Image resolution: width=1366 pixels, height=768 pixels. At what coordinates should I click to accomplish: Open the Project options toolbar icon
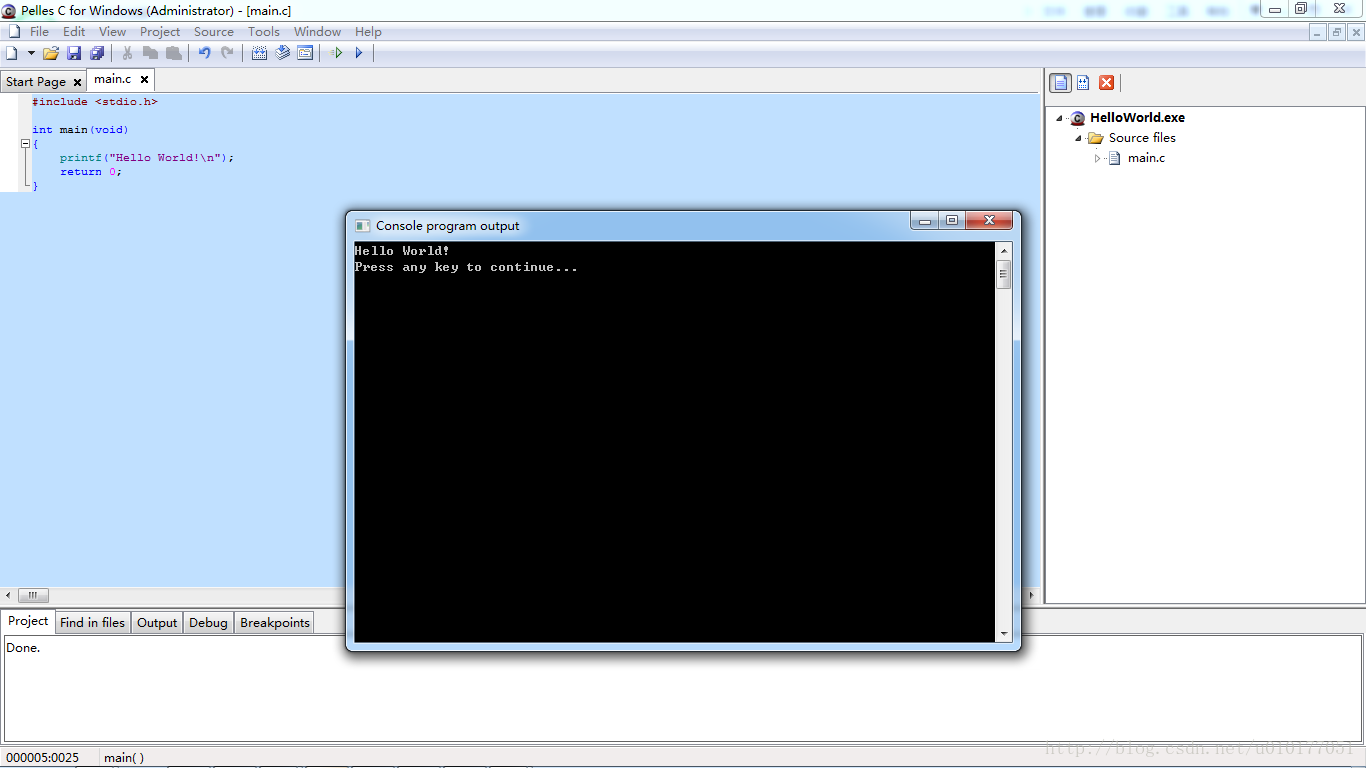[305, 53]
